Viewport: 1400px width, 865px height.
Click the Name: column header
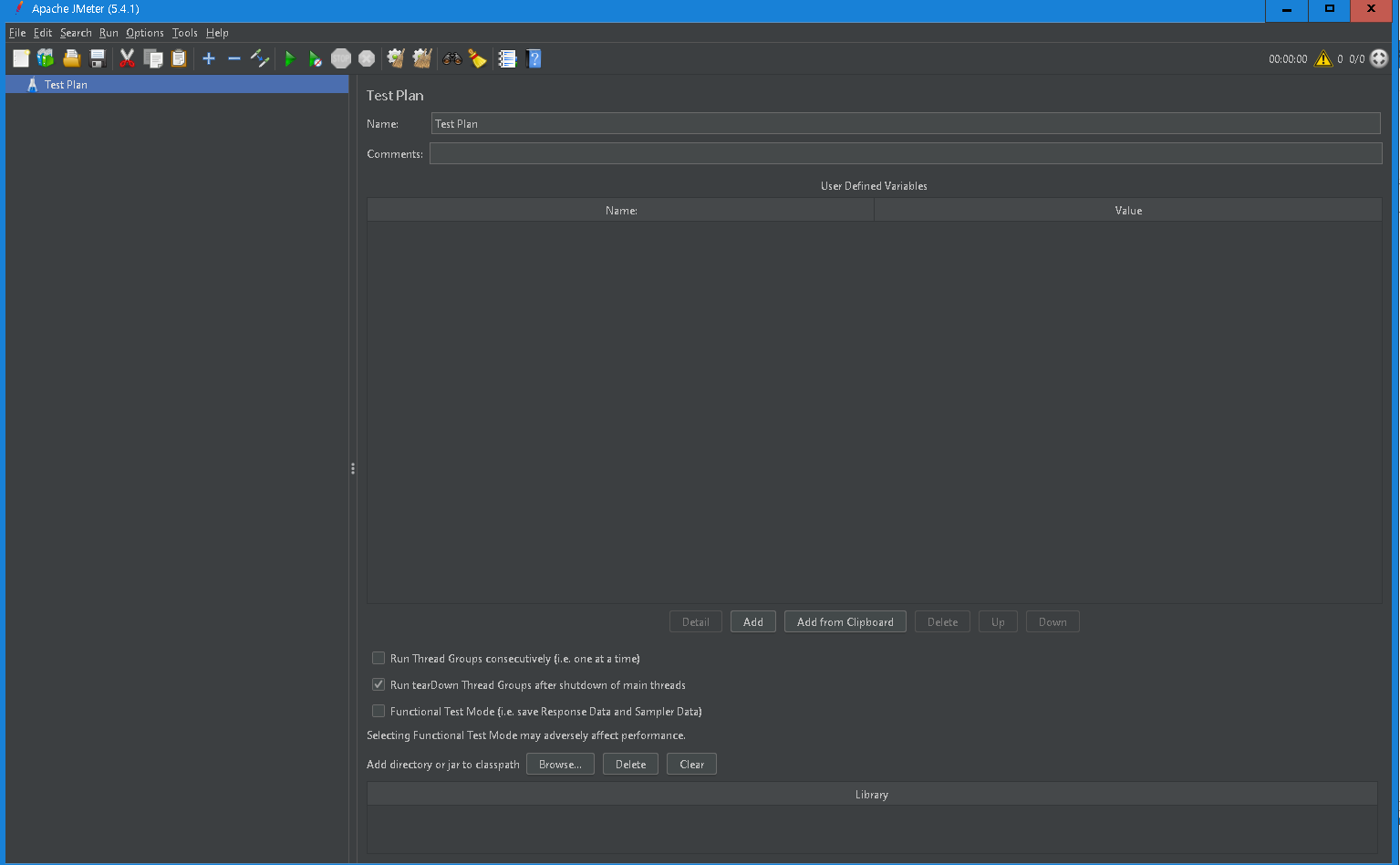coord(621,210)
